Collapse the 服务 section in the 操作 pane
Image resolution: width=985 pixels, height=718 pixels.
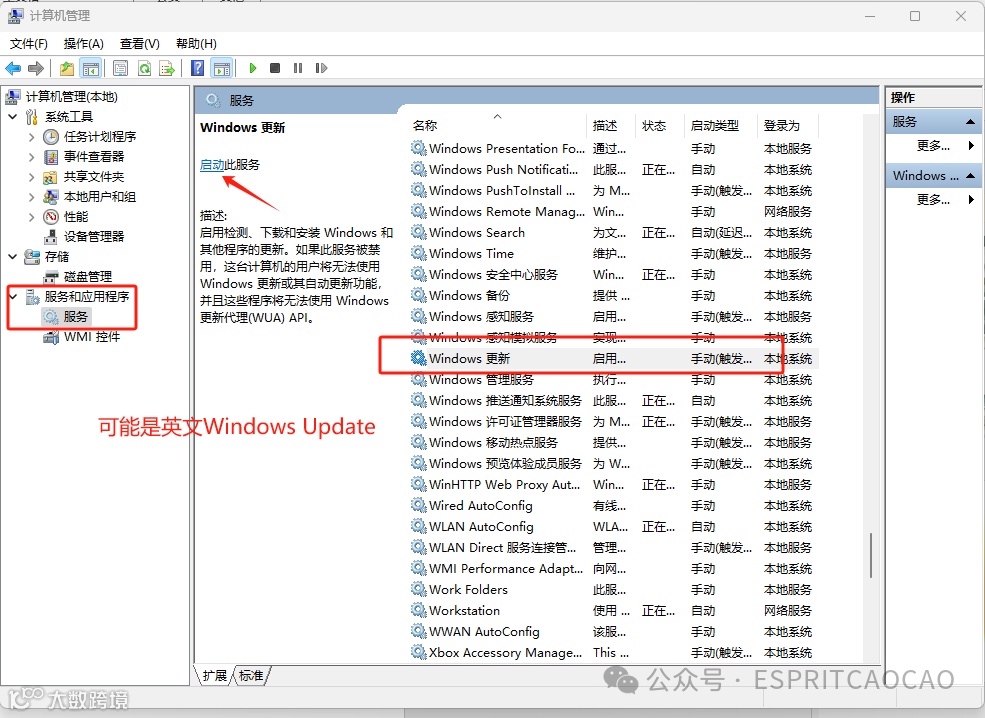970,122
